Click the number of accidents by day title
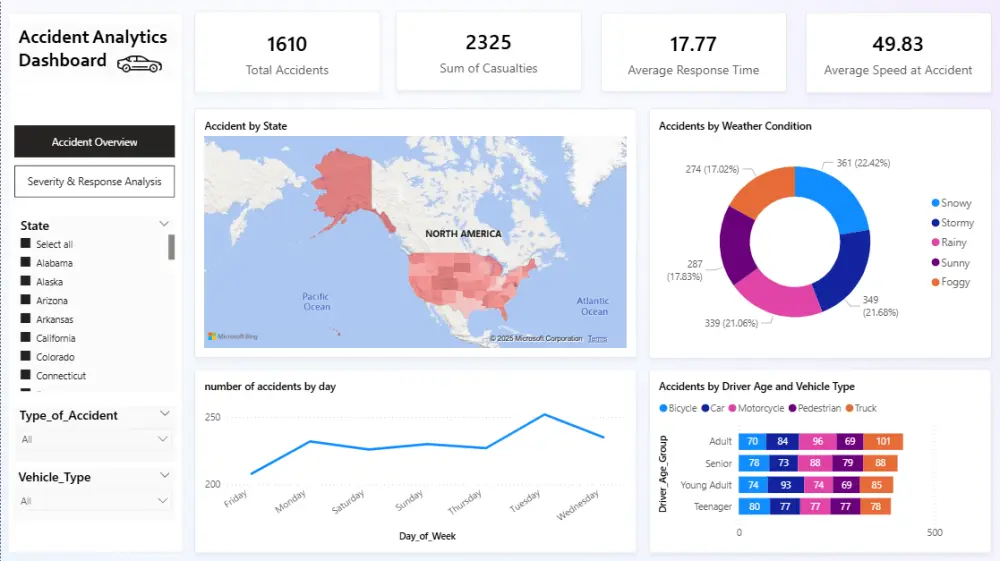 click(270, 386)
